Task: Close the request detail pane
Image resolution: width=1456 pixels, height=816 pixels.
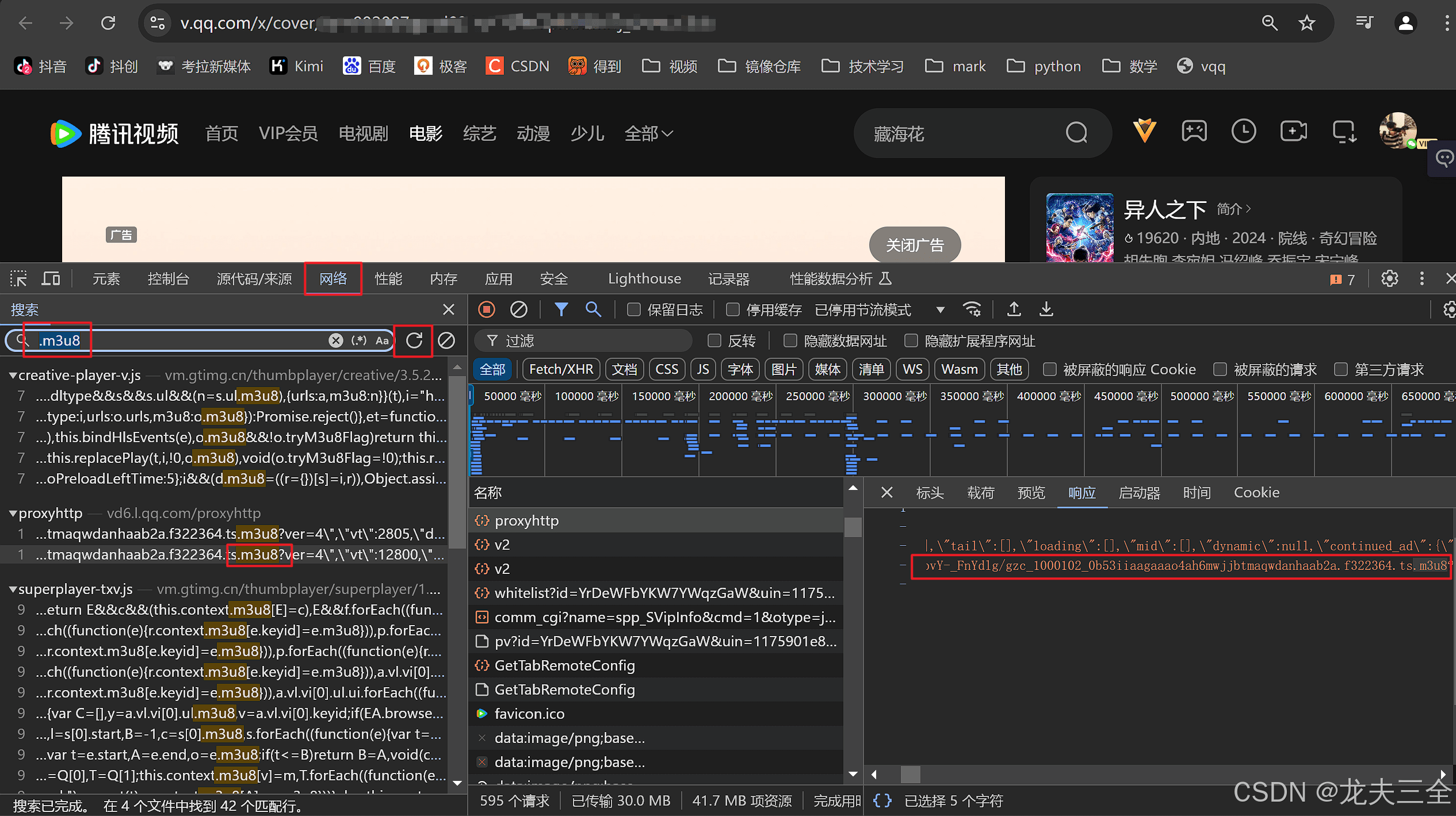Action: [886, 493]
